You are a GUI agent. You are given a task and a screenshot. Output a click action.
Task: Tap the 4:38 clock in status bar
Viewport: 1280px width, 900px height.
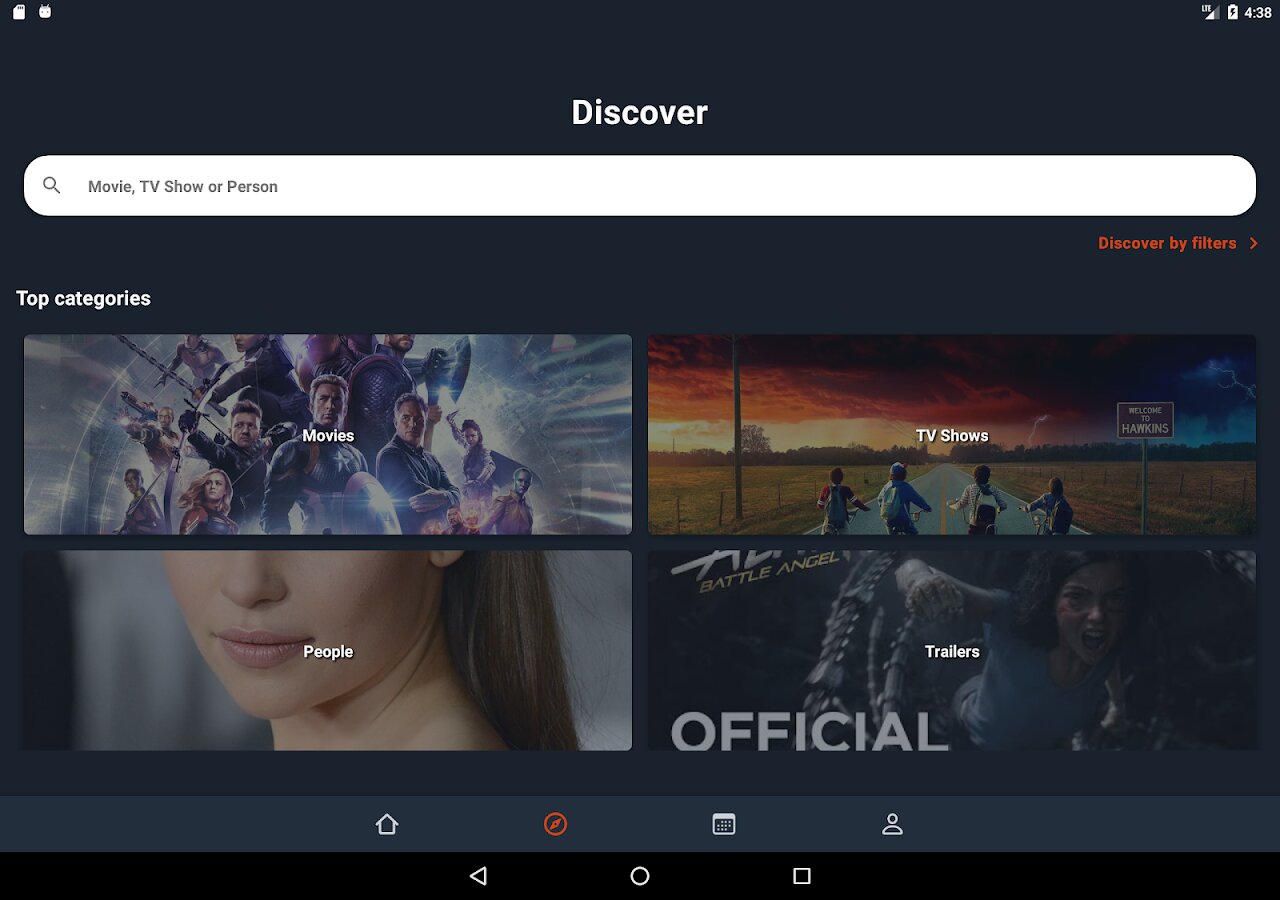[x=1258, y=13]
